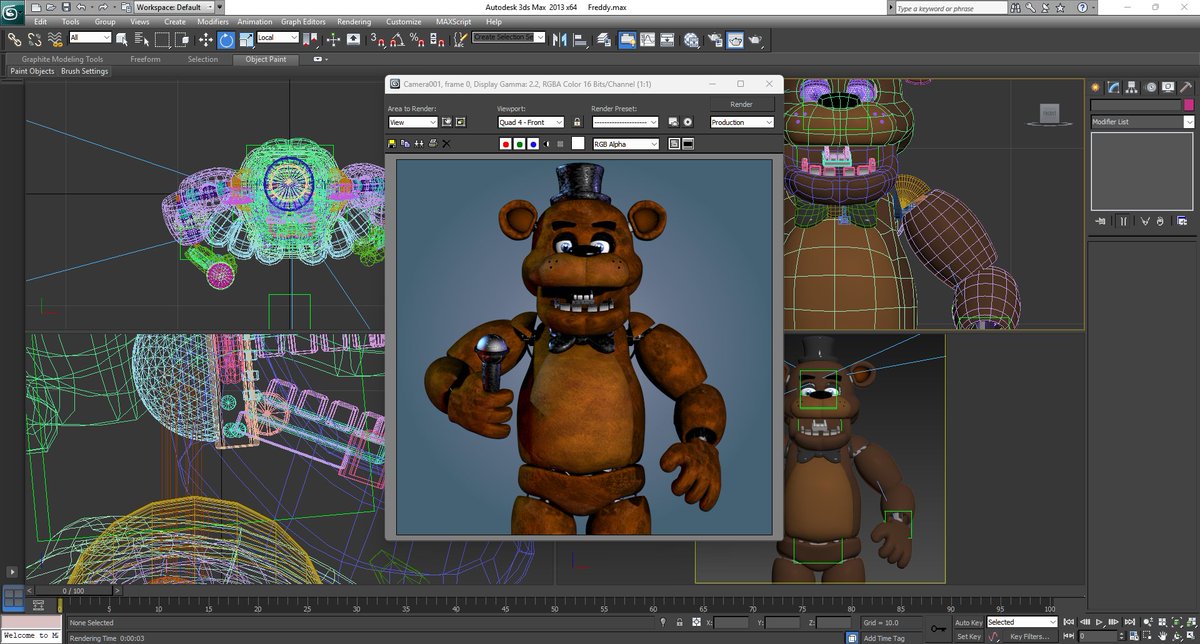Screen dimensions: 1200x644
Task: Open Create command panel tab
Action: (1097, 87)
